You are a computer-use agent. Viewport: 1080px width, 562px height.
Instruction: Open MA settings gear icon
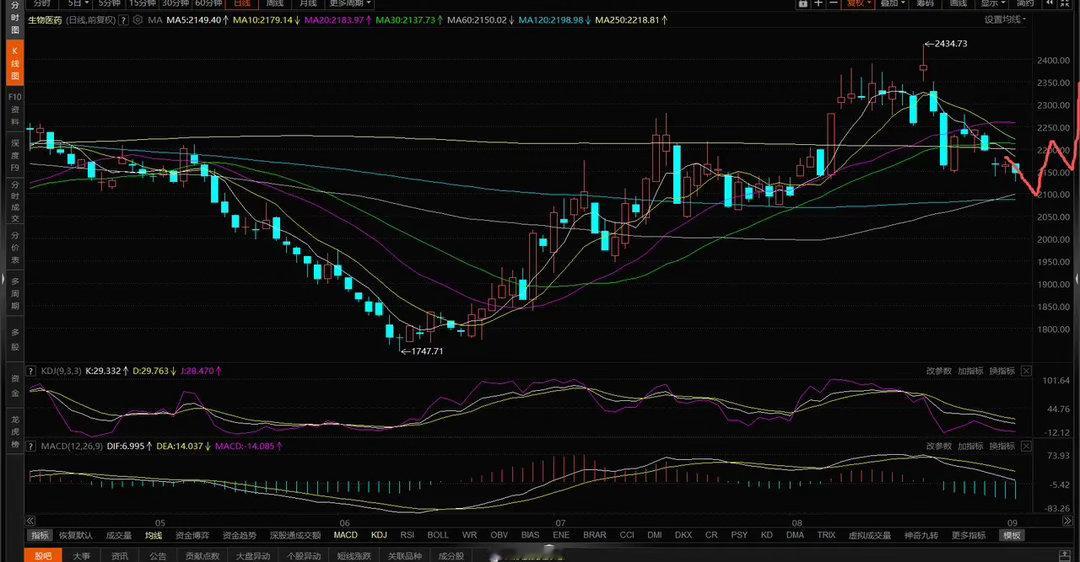138,20
